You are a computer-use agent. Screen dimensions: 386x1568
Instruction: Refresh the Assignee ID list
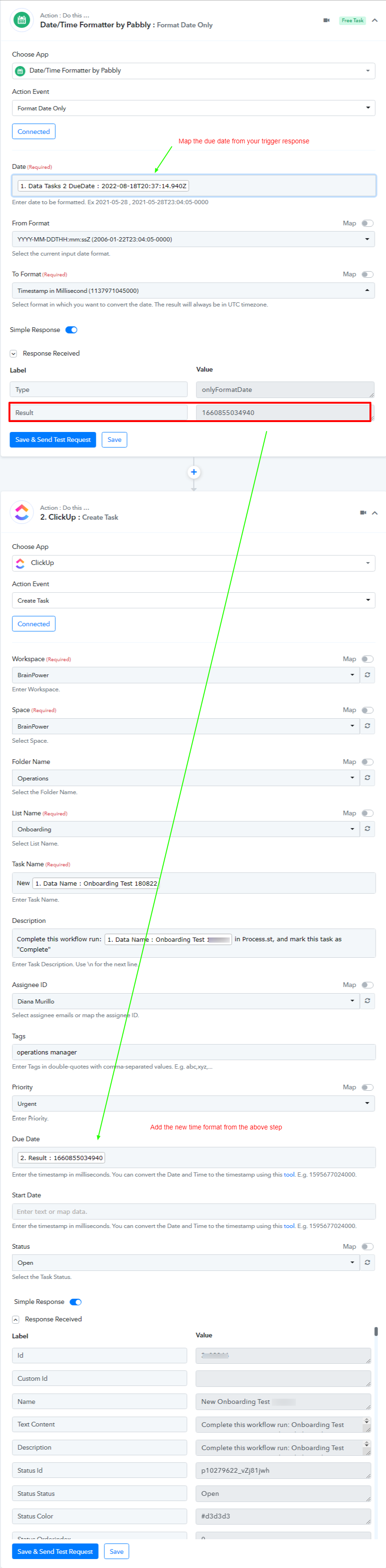point(367,1001)
